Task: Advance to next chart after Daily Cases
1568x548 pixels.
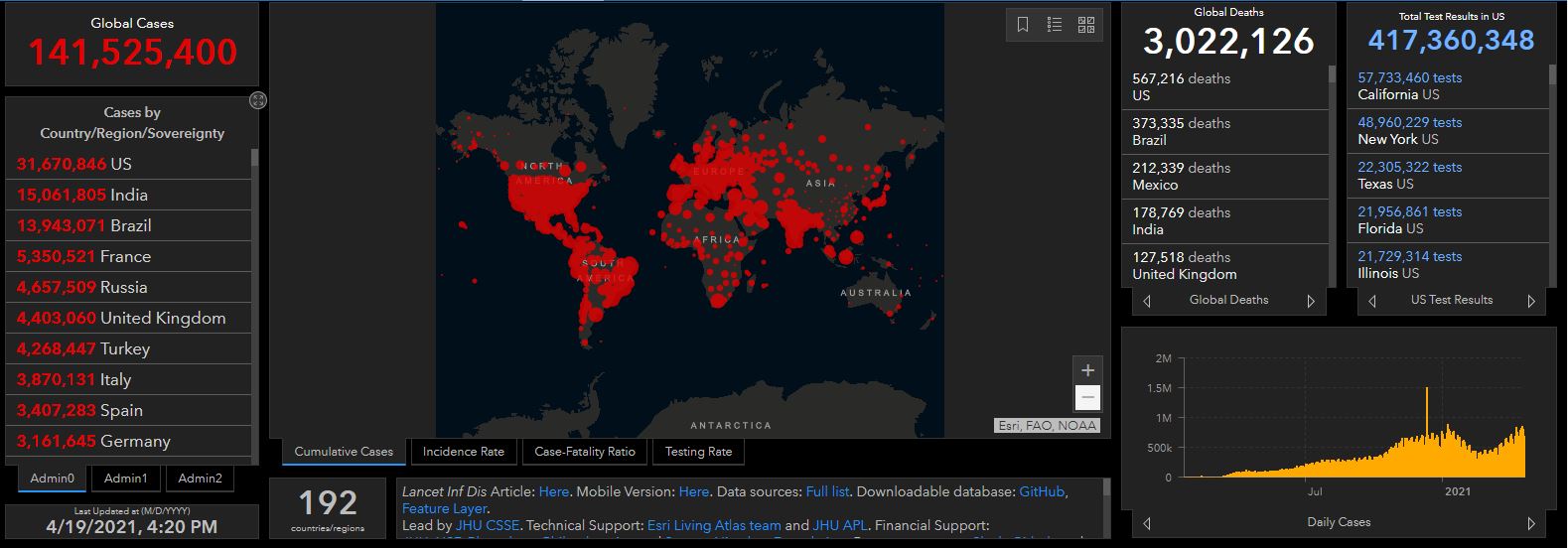Action: [1530, 523]
